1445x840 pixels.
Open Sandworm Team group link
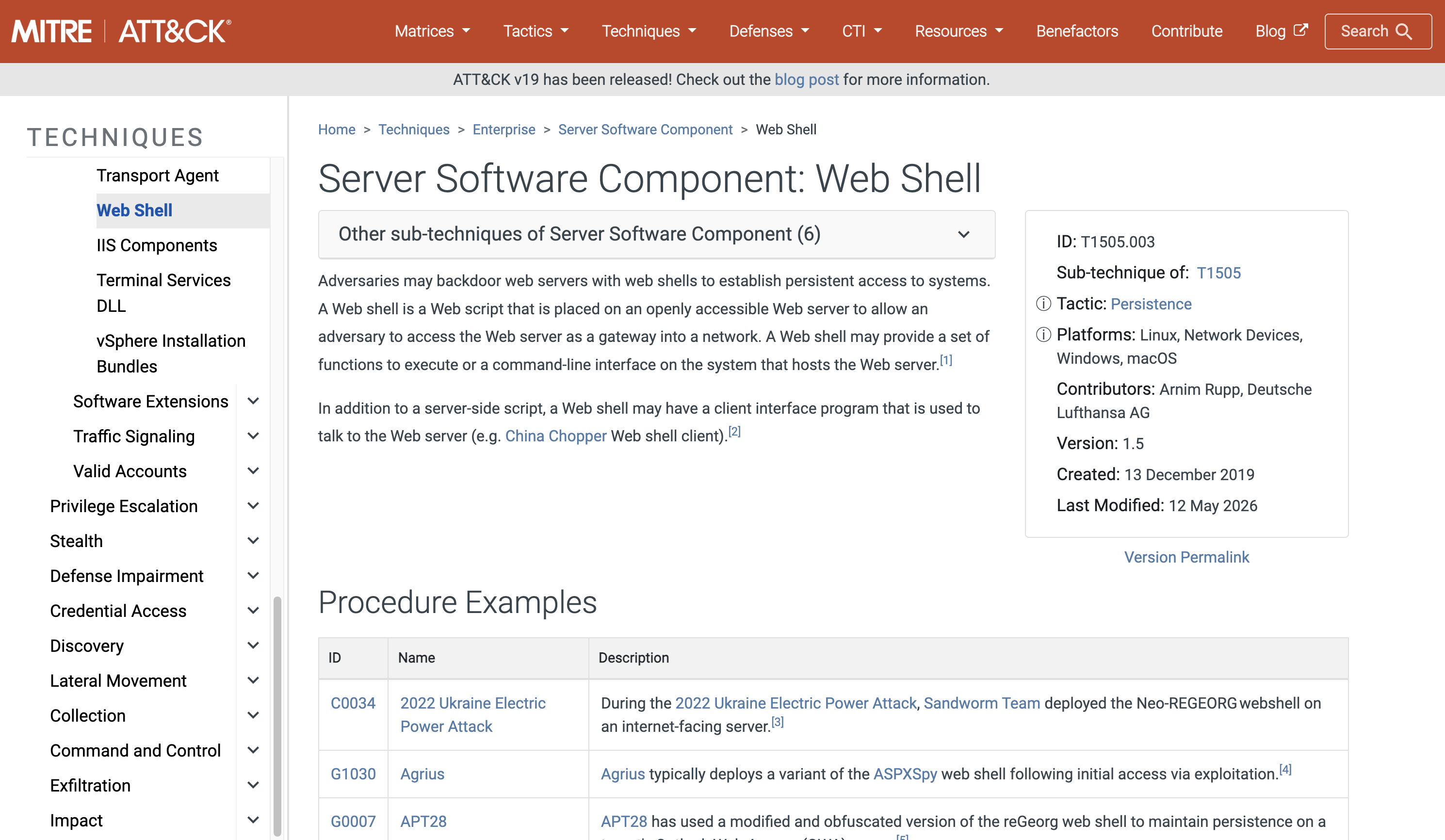point(982,703)
